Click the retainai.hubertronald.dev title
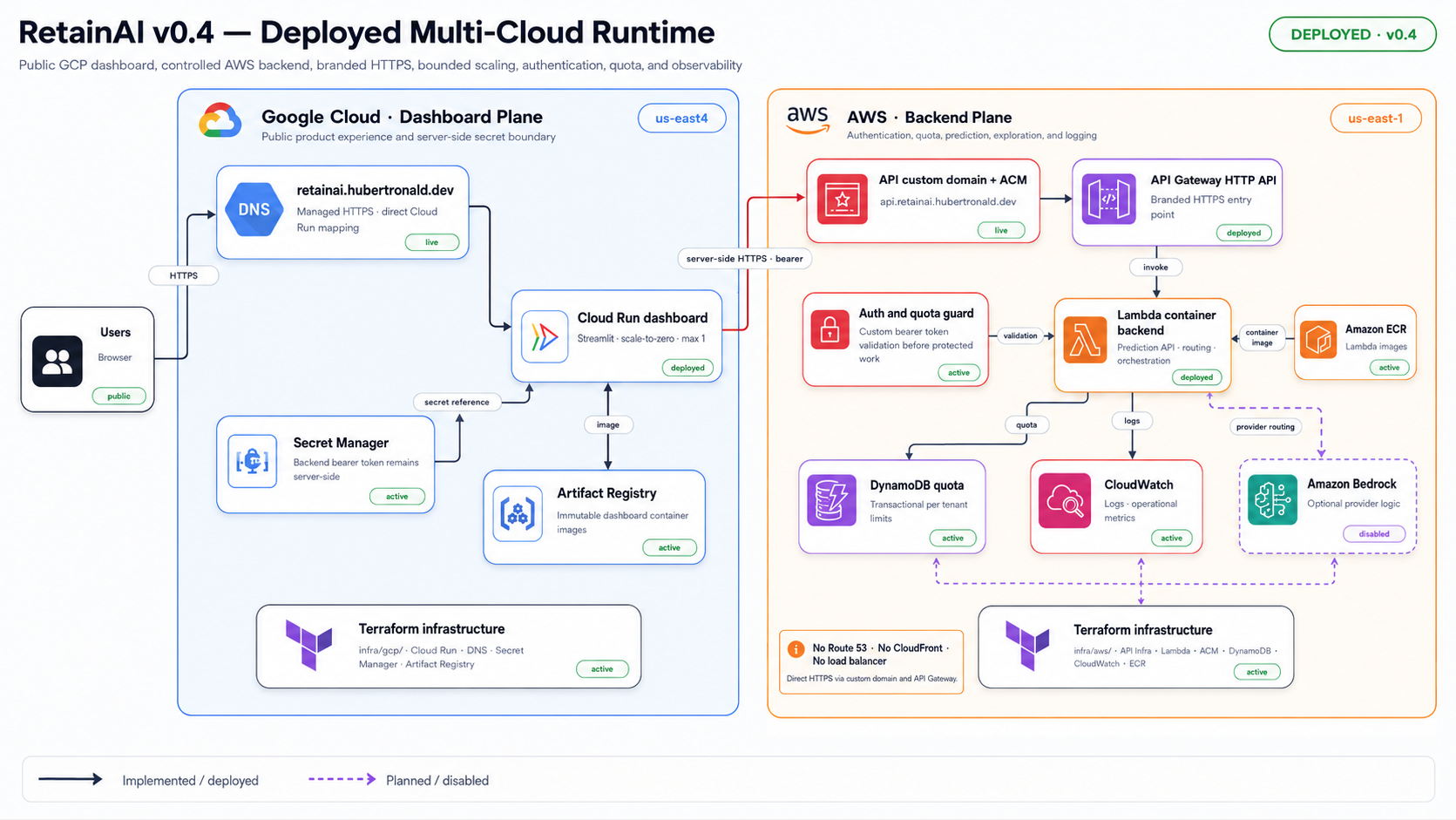This screenshot has width=1456, height=820. pos(375,190)
